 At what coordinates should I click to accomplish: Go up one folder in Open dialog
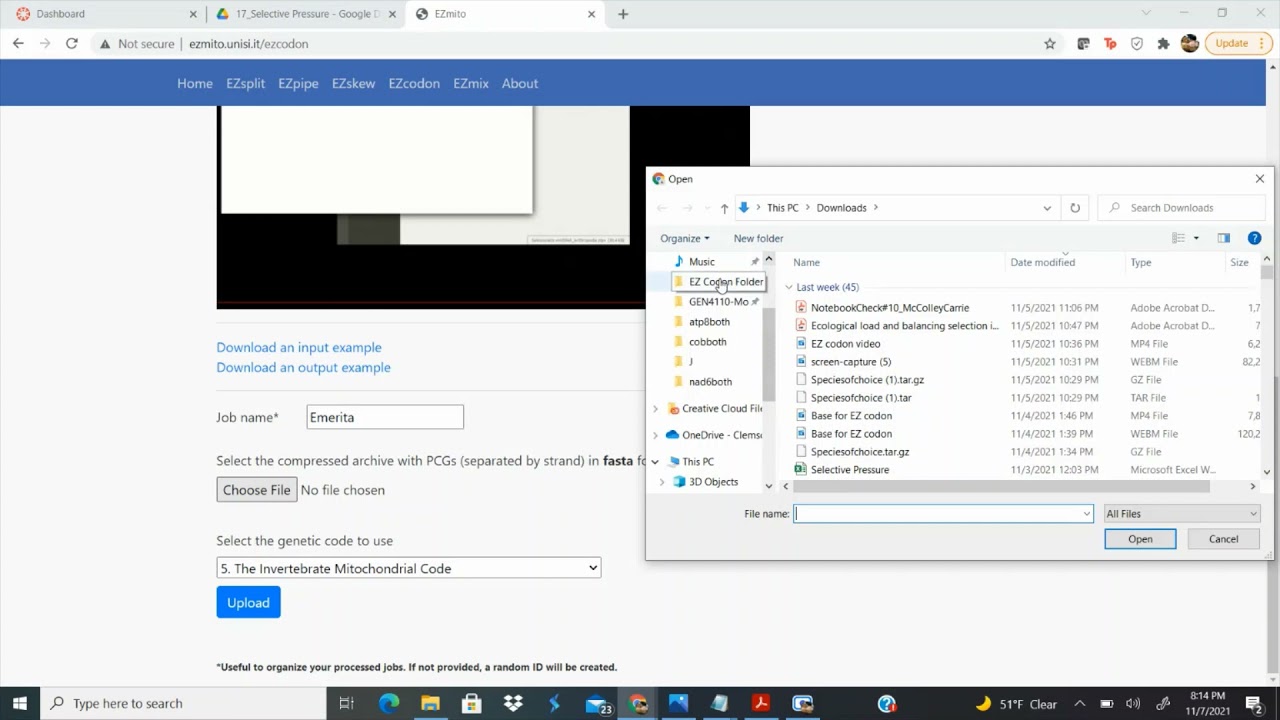click(724, 208)
